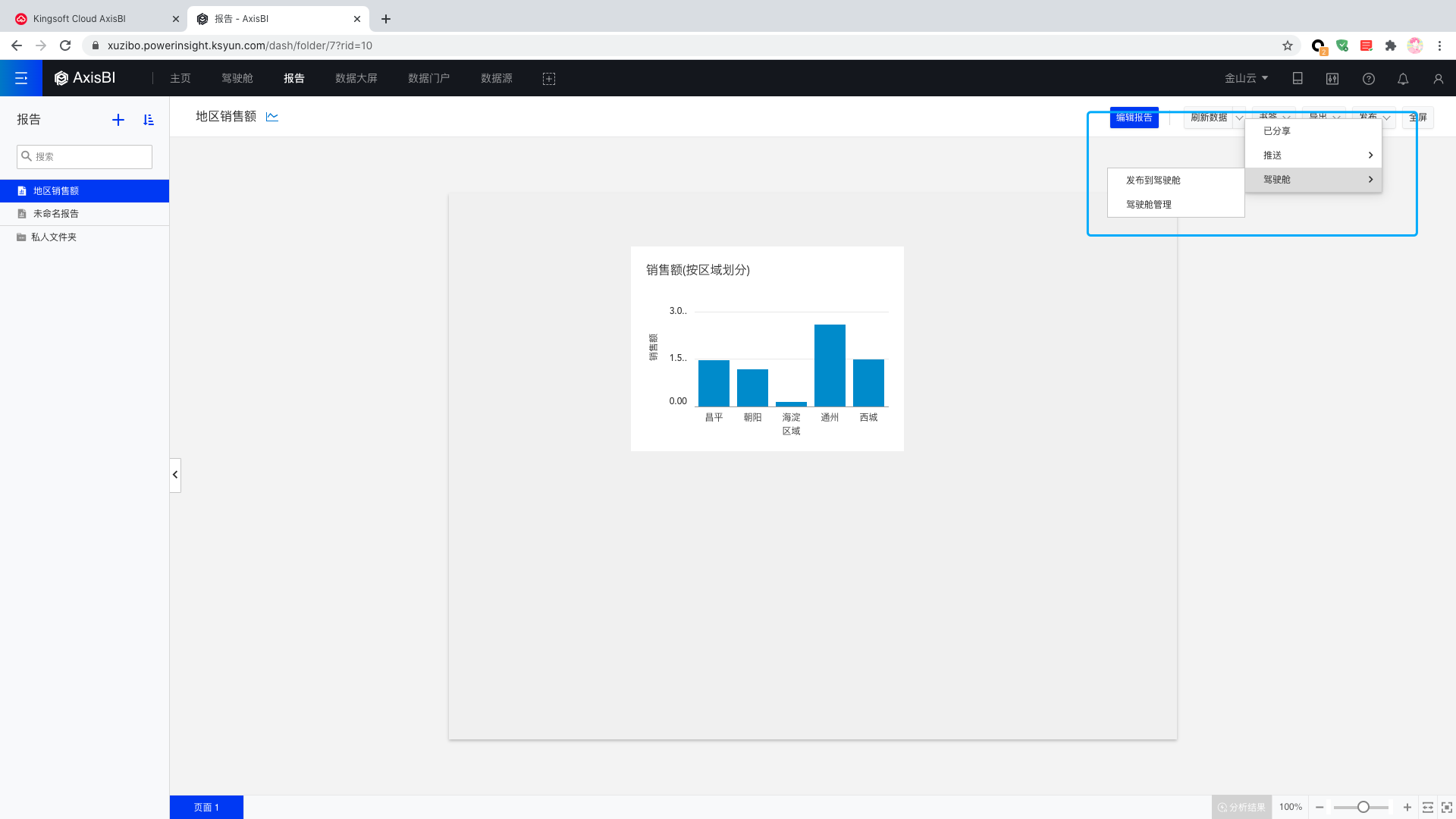The width and height of the screenshot is (1456, 819).
Task: Click the fit-to-screen icon at bottom right
Action: tap(1446, 807)
